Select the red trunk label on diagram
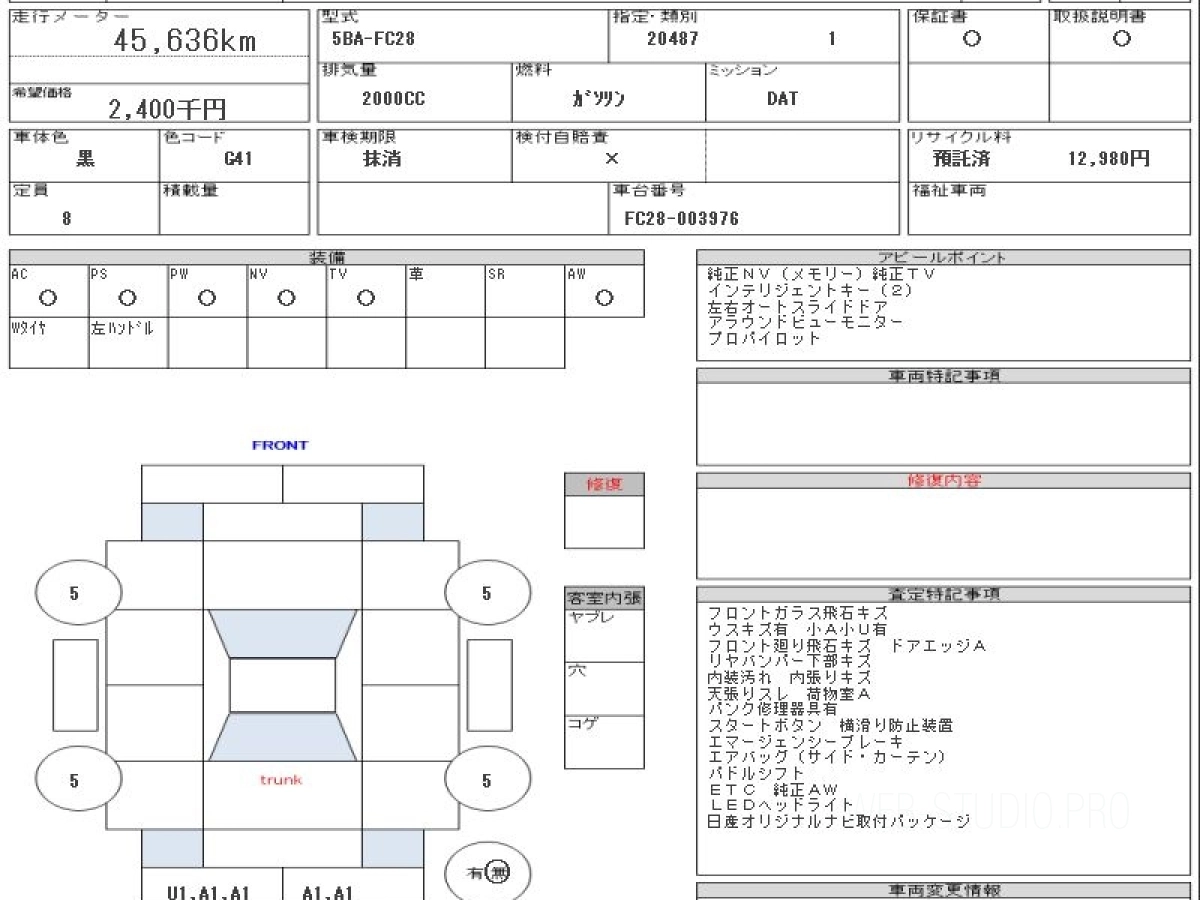 (x=281, y=779)
